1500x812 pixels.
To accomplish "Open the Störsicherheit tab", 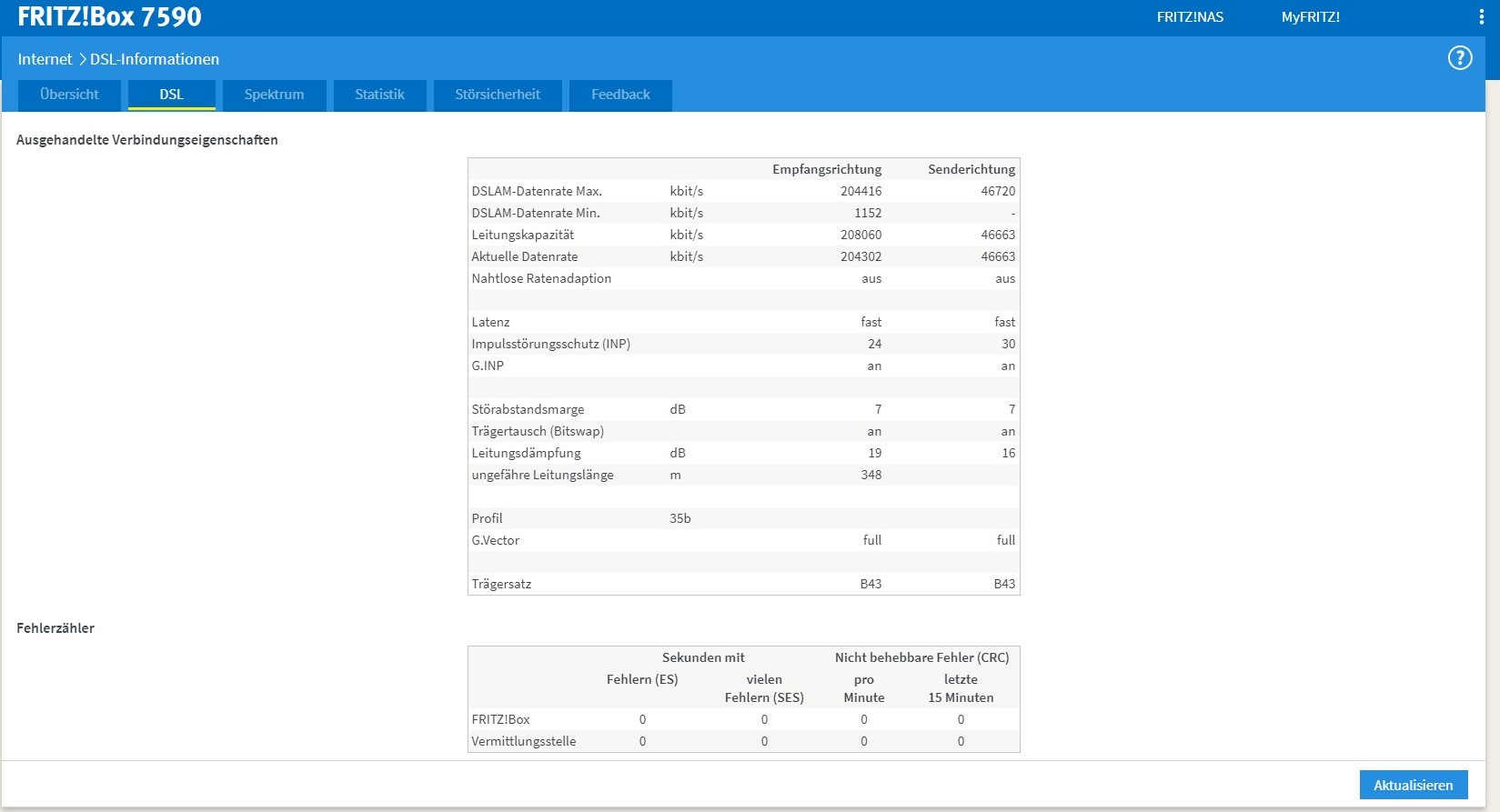I will (498, 95).
